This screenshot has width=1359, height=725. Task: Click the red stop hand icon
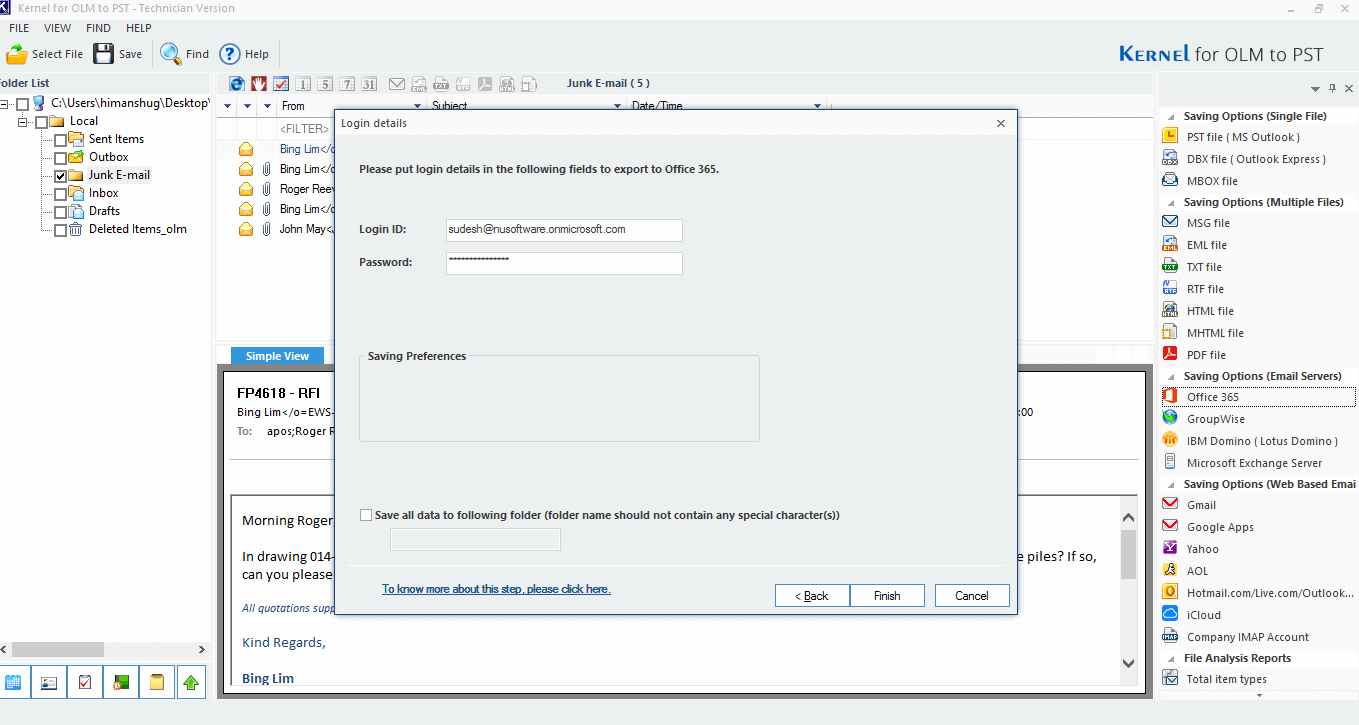(259, 84)
